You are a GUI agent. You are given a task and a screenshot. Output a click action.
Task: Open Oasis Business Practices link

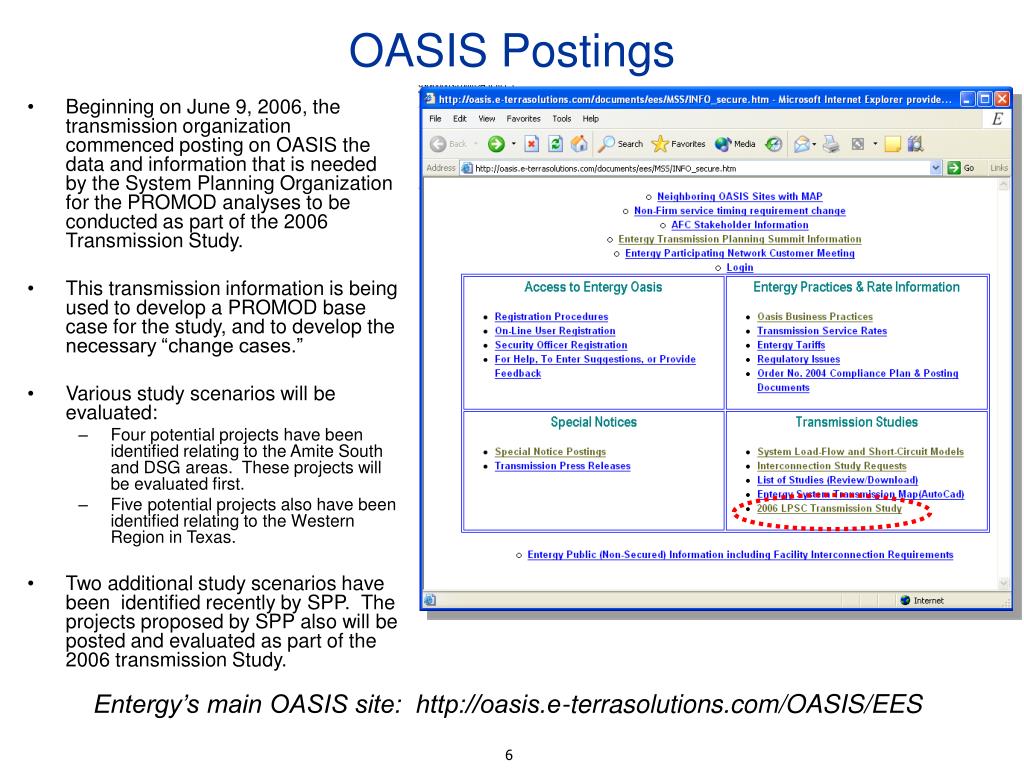(814, 316)
